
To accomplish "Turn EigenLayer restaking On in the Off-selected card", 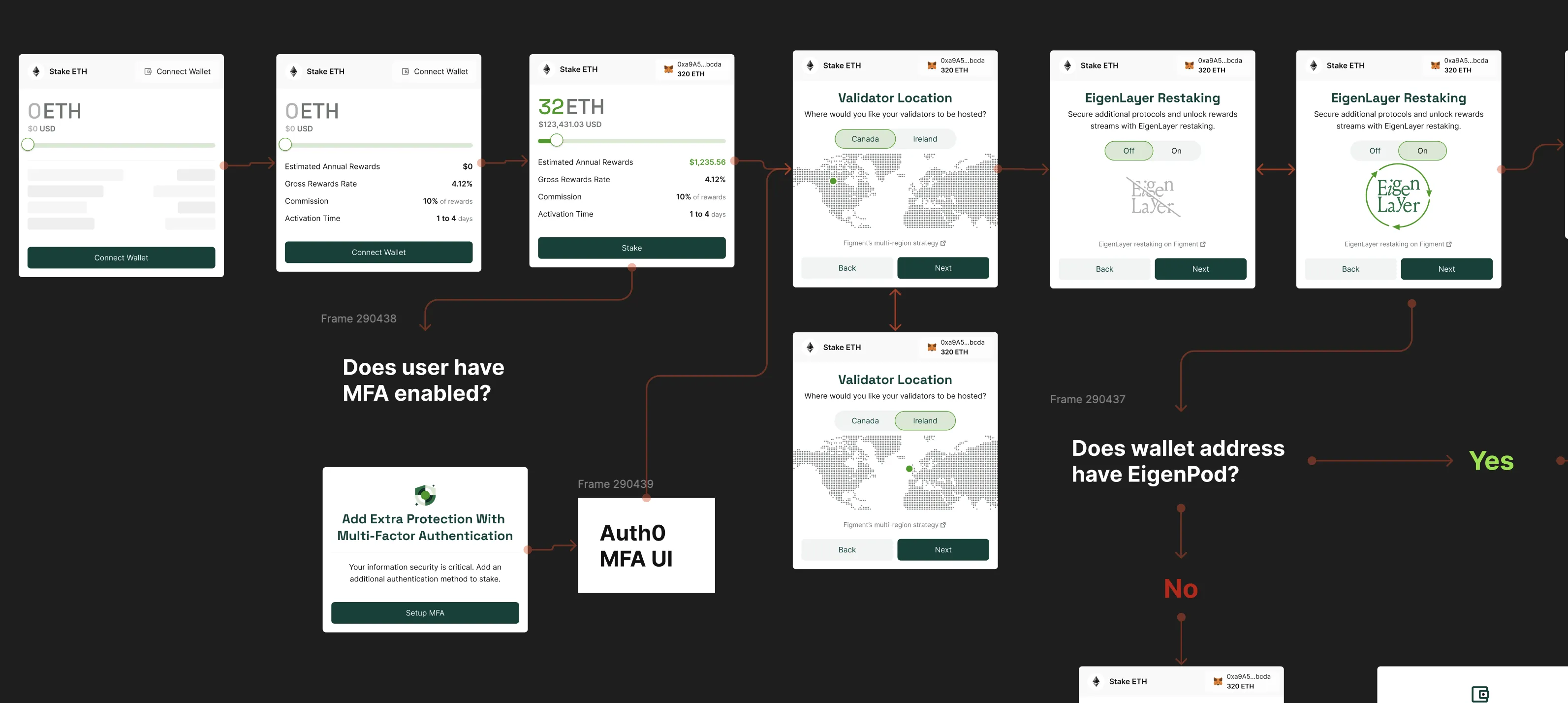I will (1176, 151).
